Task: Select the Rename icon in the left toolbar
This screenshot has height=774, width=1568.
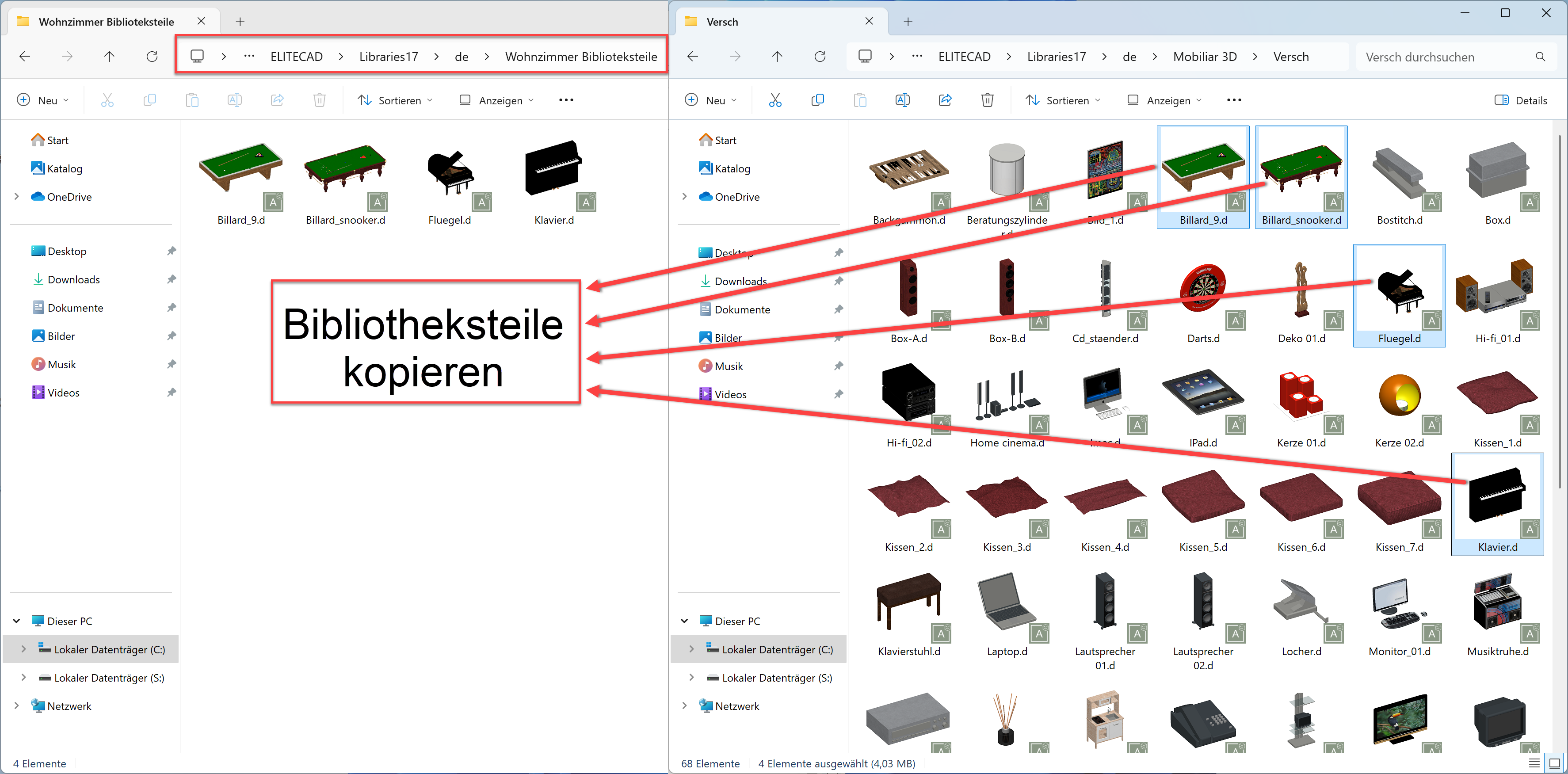Action: (x=234, y=100)
